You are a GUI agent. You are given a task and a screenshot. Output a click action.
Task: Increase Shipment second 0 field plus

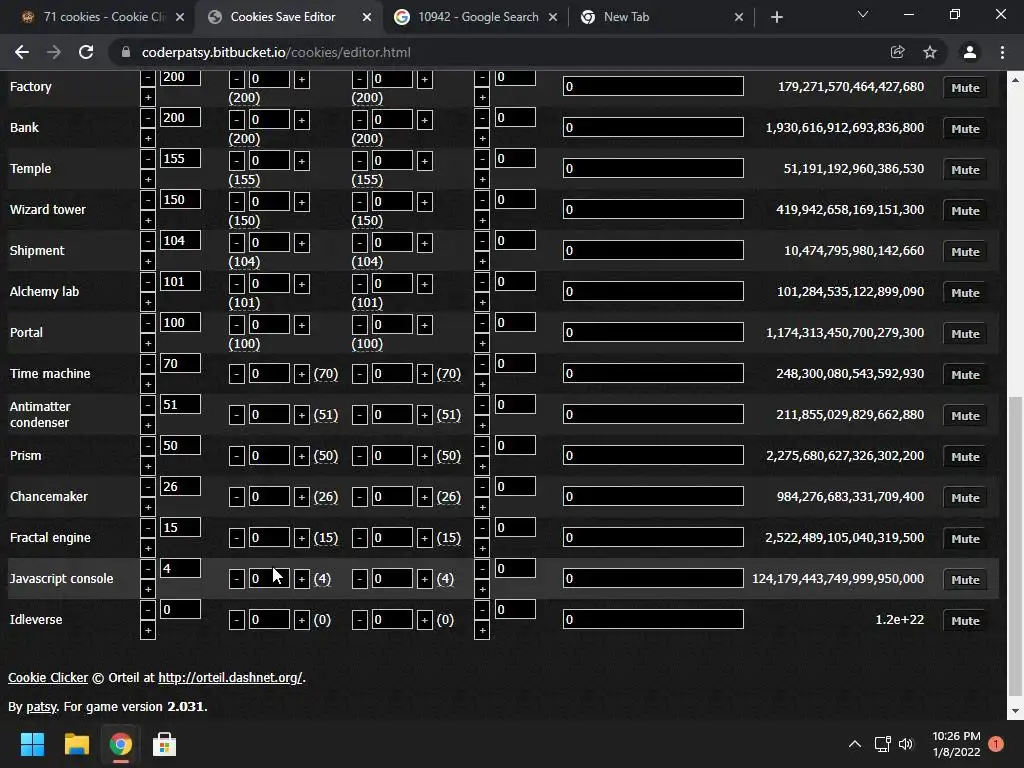pyautogui.click(x=424, y=243)
